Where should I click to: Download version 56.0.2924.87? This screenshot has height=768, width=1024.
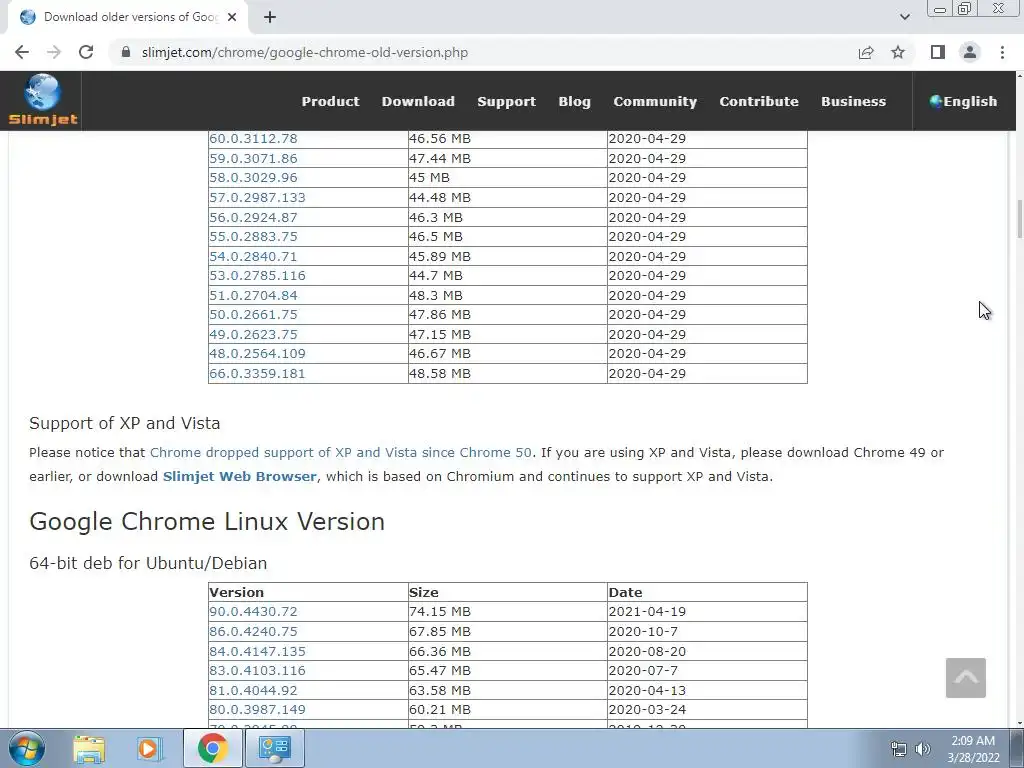[x=253, y=217]
